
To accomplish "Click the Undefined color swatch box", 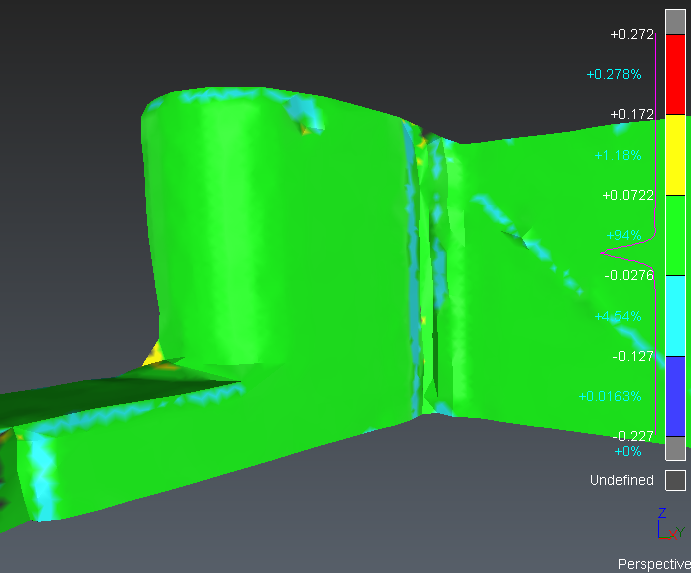I will 676,481.
